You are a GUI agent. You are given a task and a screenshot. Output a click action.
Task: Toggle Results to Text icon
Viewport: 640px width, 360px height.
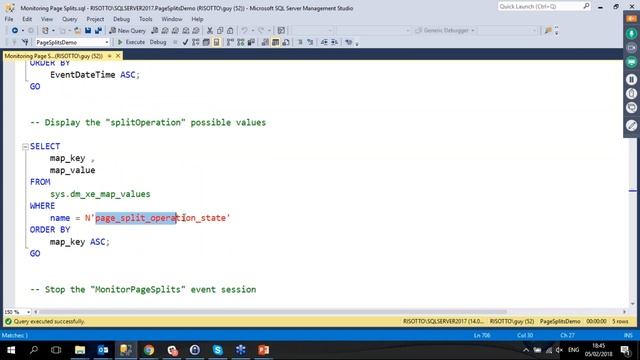[265, 42]
